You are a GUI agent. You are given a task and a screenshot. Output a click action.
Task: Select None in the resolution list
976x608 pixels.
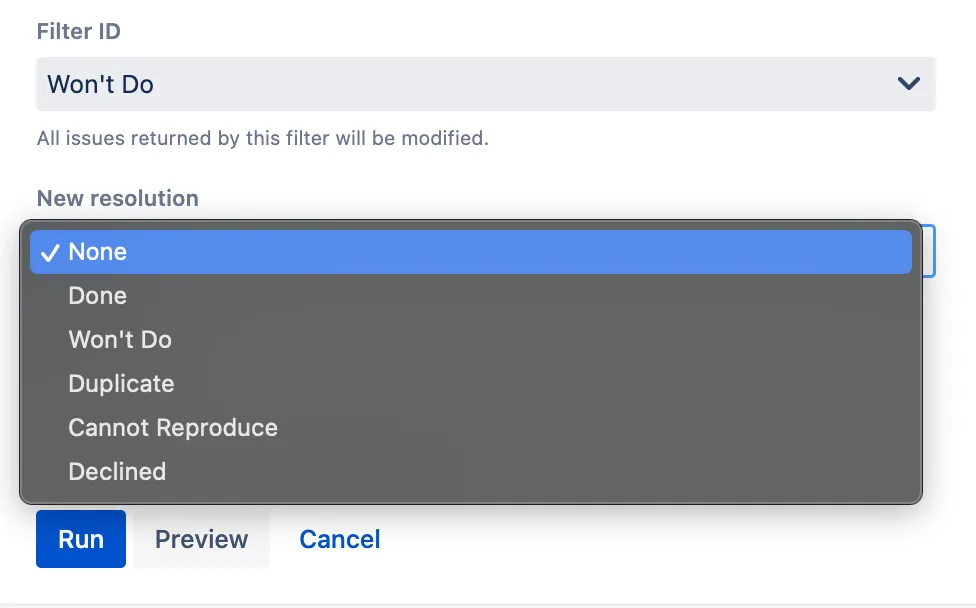471,252
